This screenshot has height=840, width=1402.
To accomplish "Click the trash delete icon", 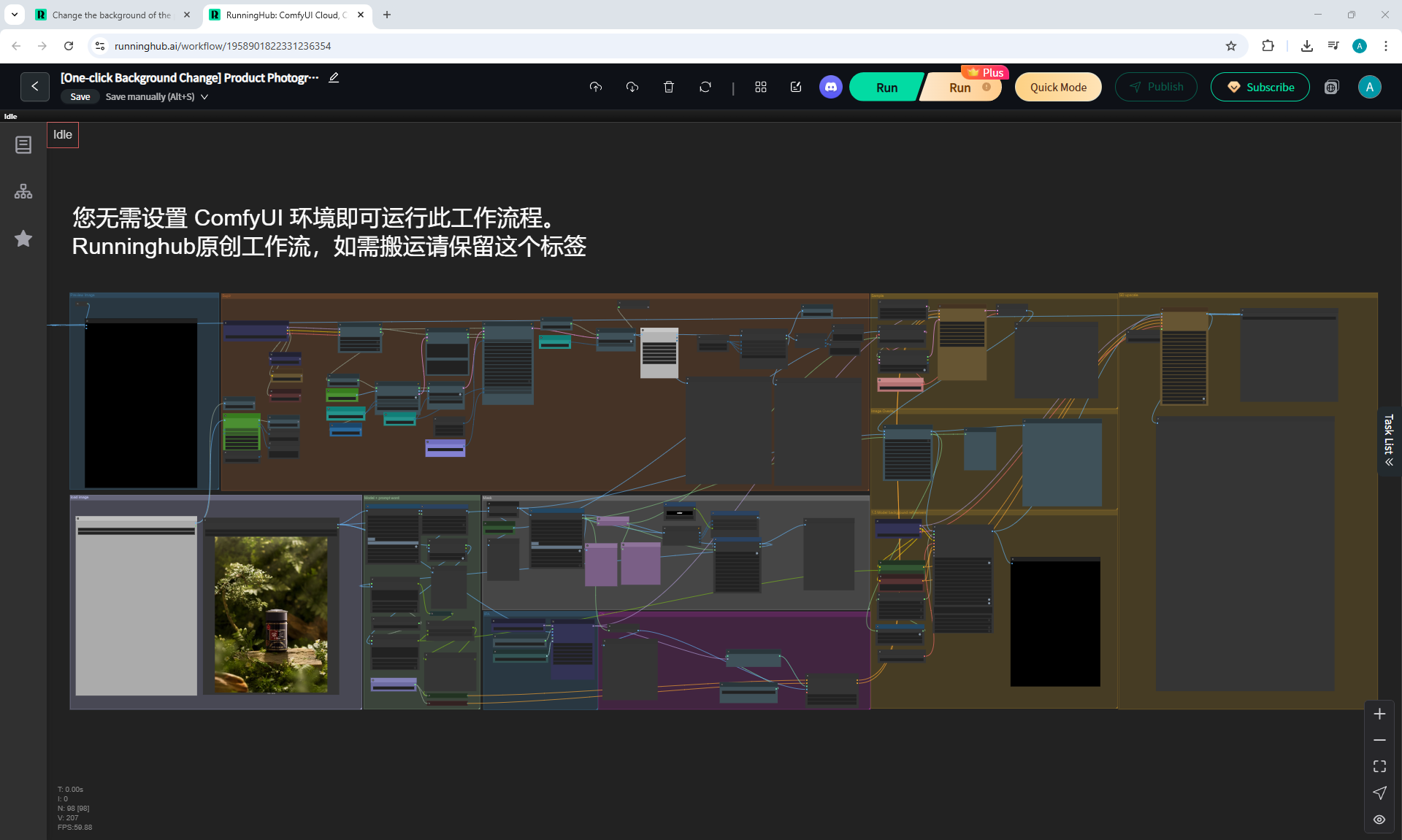I will pyautogui.click(x=668, y=87).
